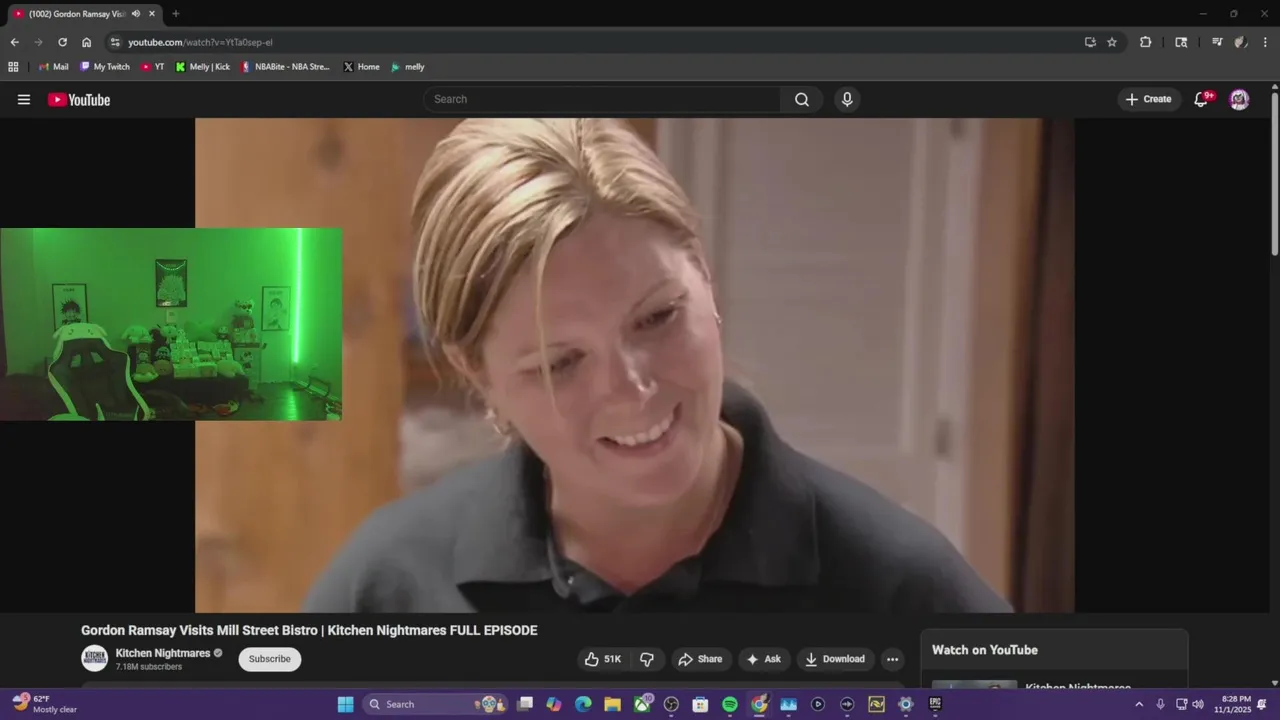Viewport: 1280px width, 720px height.
Task: Click the 7.18M subscribers text
Action: pyautogui.click(x=149, y=667)
